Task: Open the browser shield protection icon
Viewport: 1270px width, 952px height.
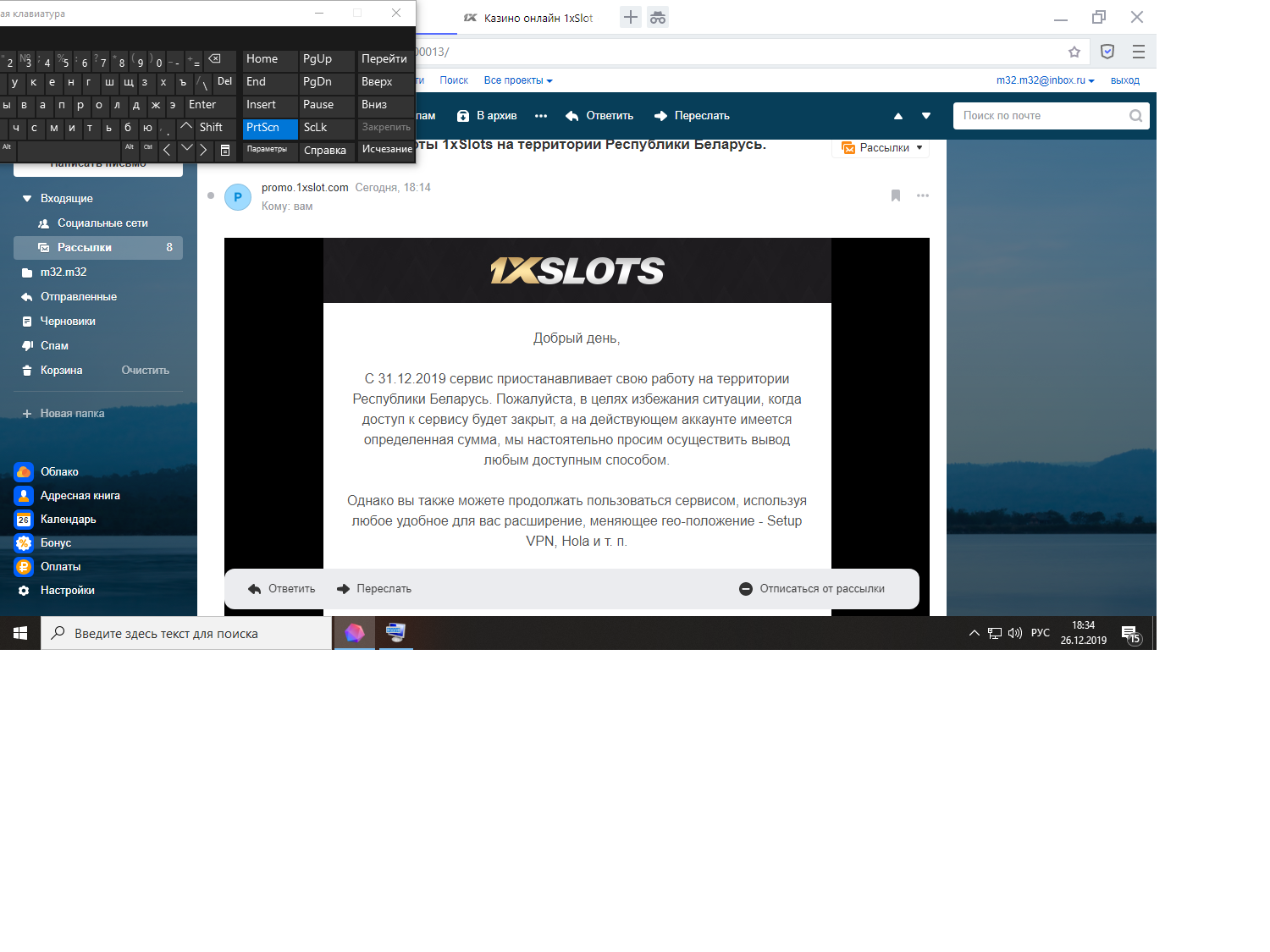Action: pyautogui.click(x=1107, y=52)
